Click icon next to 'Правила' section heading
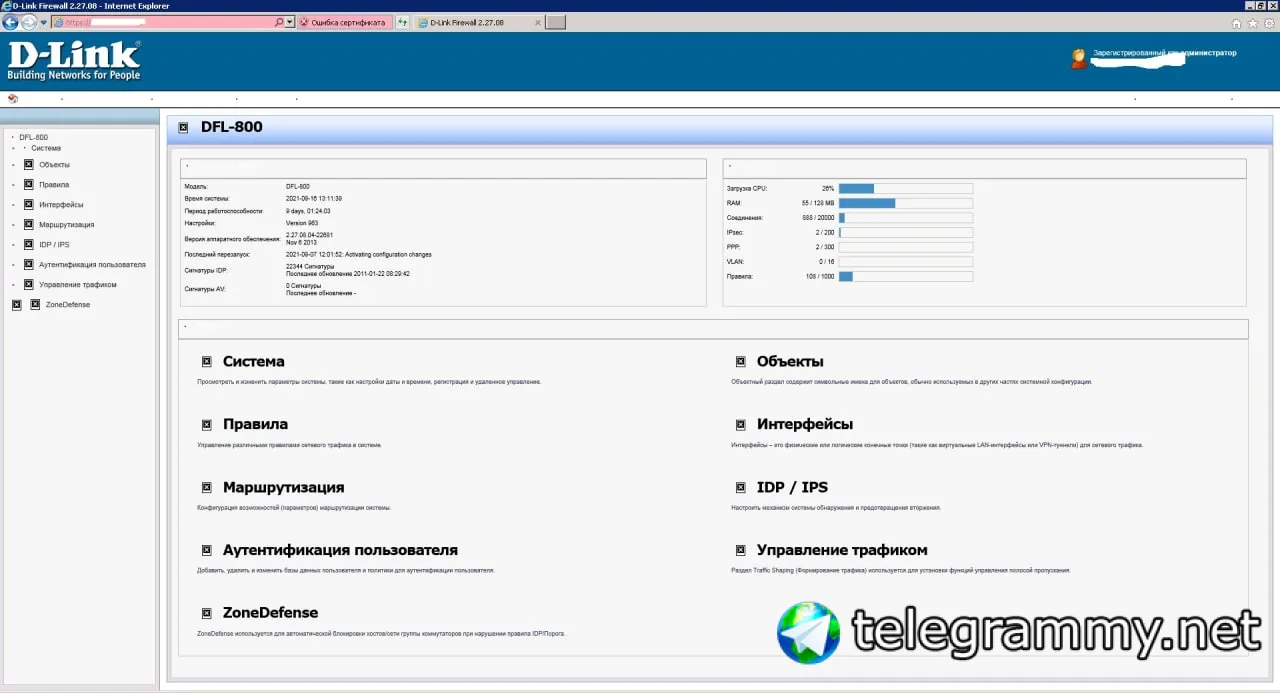The width and height of the screenshot is (1280, 693). tap(207, 425)
